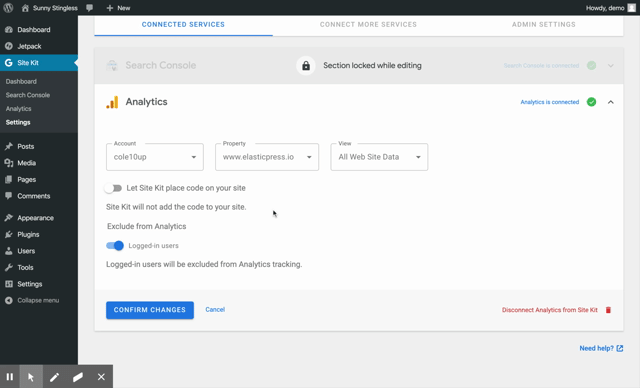The height and width of the screenshot is (388, 640).
Task: Click the Pages icon in the sidebar
Action: (x=9, y=180)
